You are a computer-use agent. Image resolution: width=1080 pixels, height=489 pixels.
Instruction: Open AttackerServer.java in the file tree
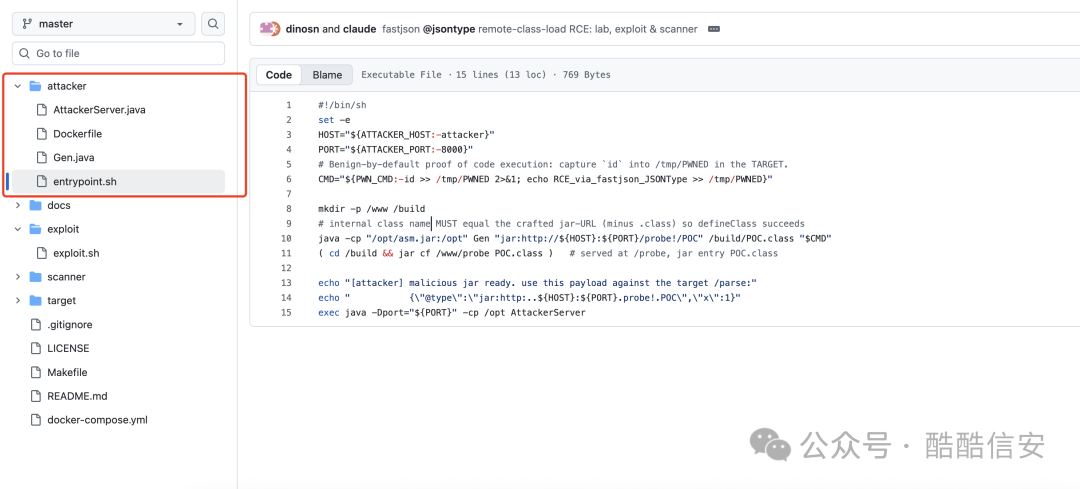[99, 110]
